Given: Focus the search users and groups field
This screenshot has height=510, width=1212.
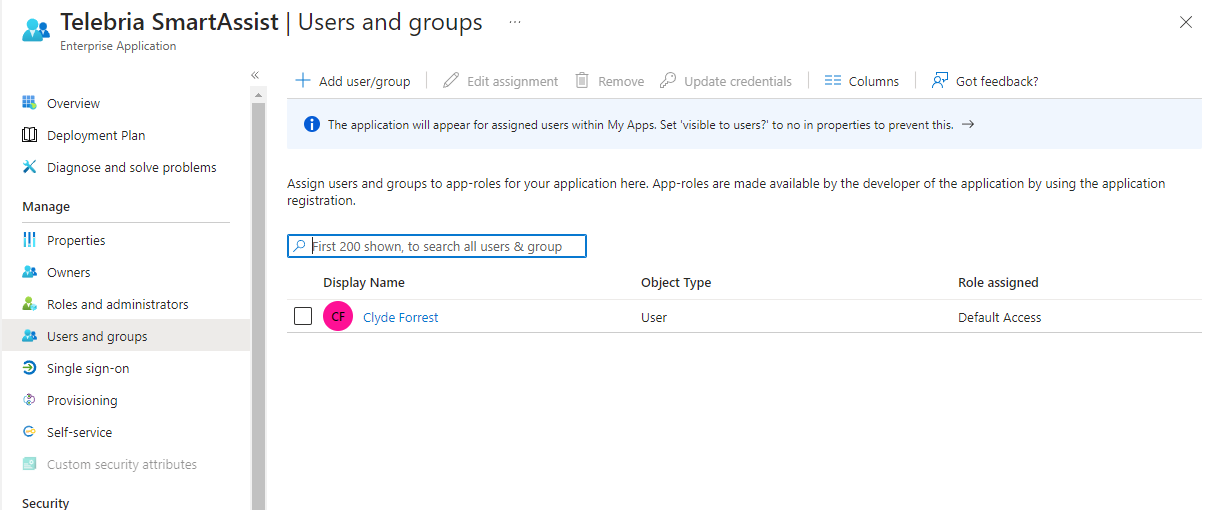Looking at the screenshot, I should (x=437, y=246).
